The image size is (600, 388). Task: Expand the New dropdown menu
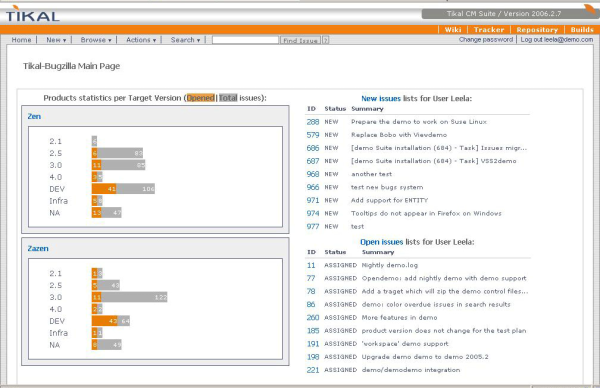point(56,40)
